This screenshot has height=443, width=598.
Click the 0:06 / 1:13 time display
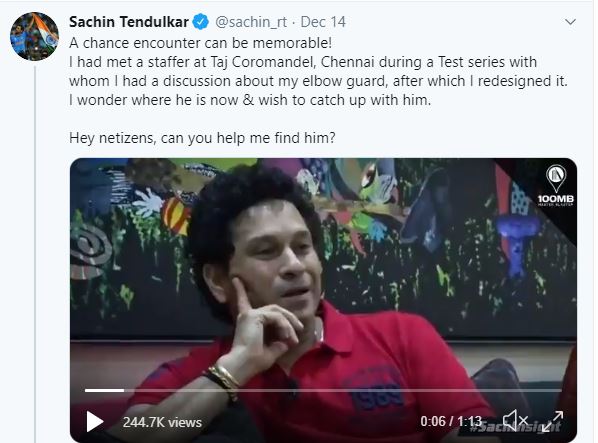pos(451,421)
